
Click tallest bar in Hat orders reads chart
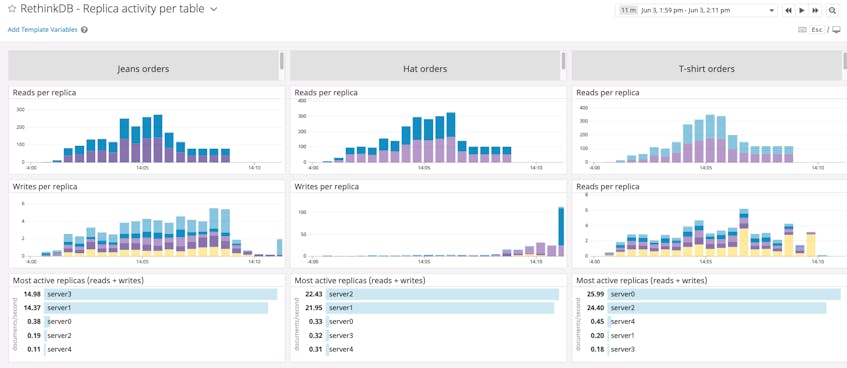[451, 137]
